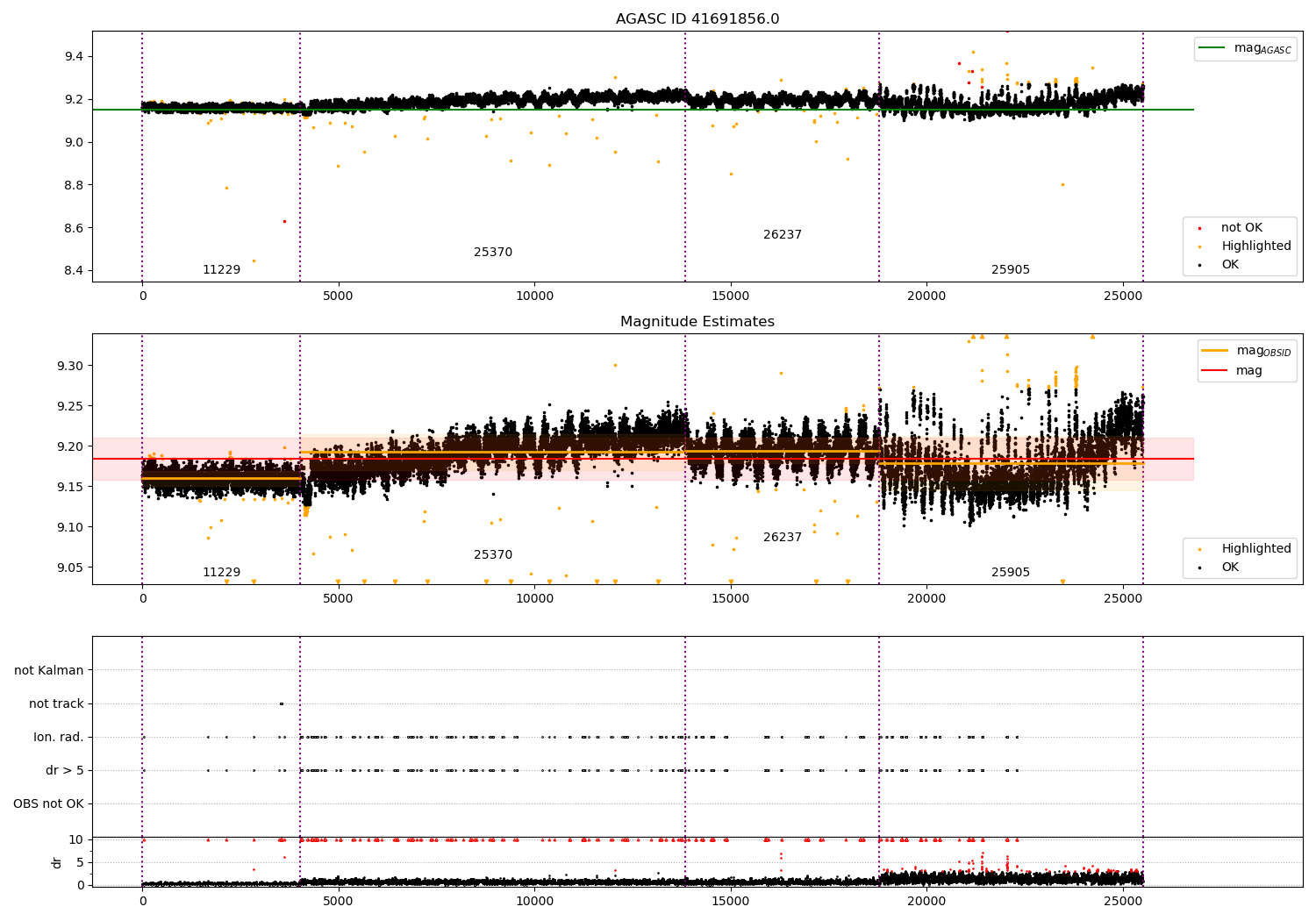This screenshot has width=1316, height=921.
Task: Click the 9.05 y-axis tick label
Action: tap(70, 568)
